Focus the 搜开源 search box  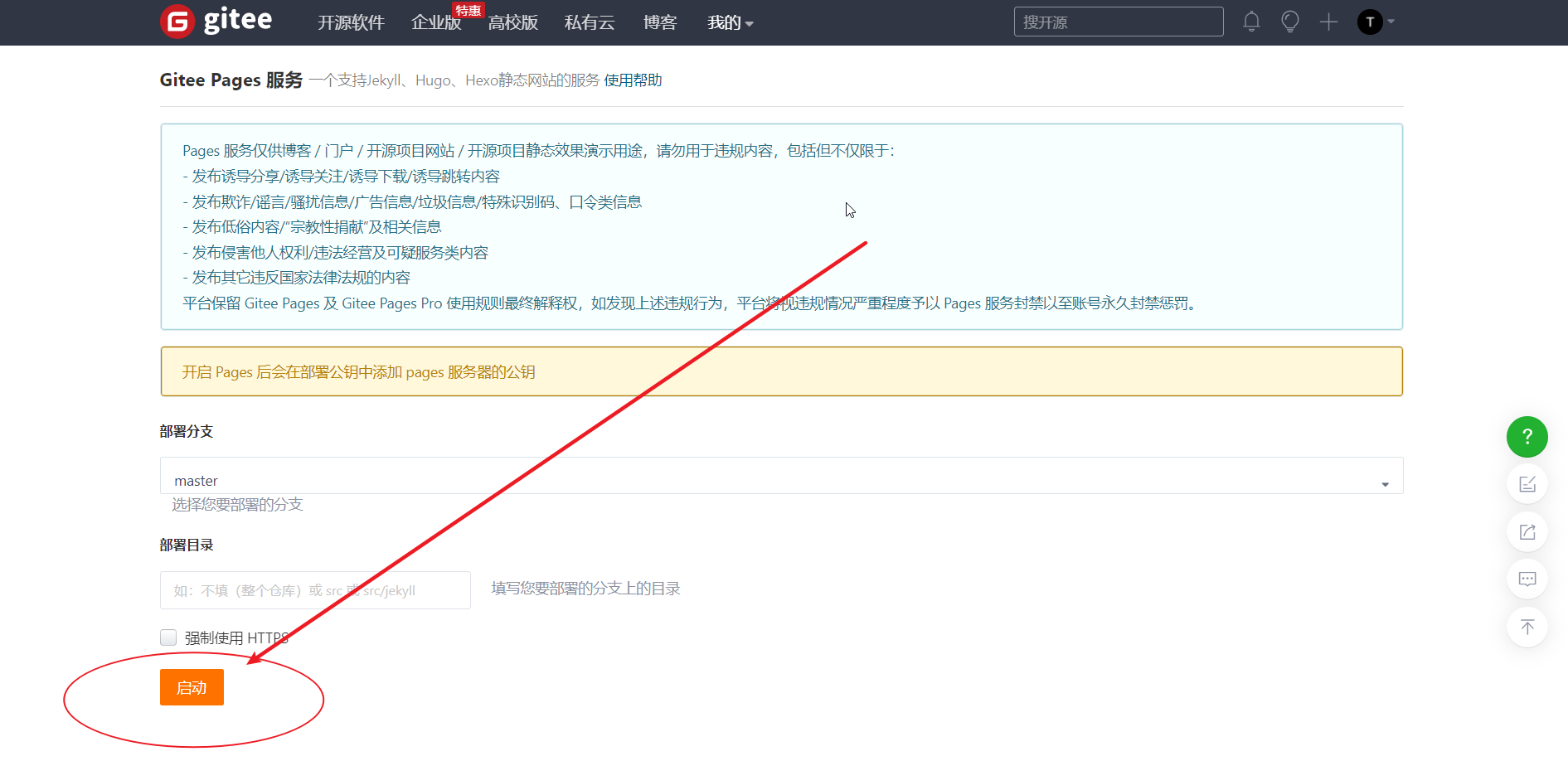[1118, 22]
